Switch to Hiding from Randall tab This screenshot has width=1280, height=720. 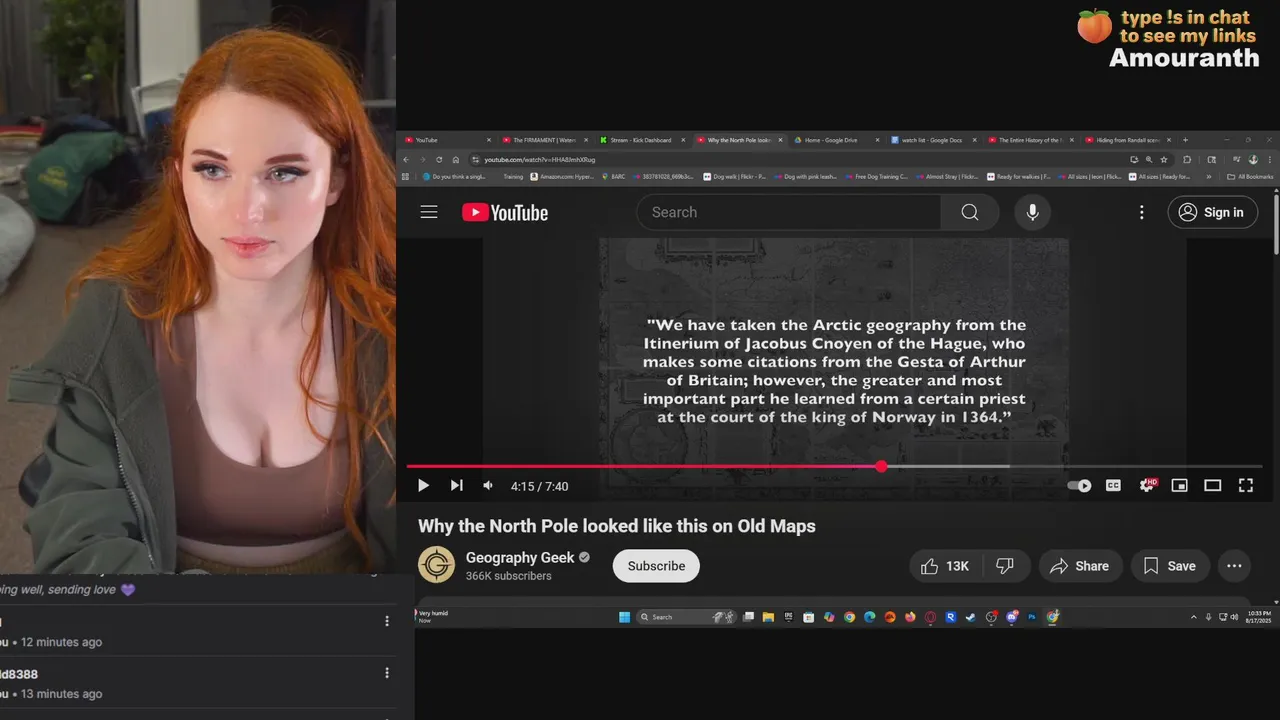[1126, 140]
